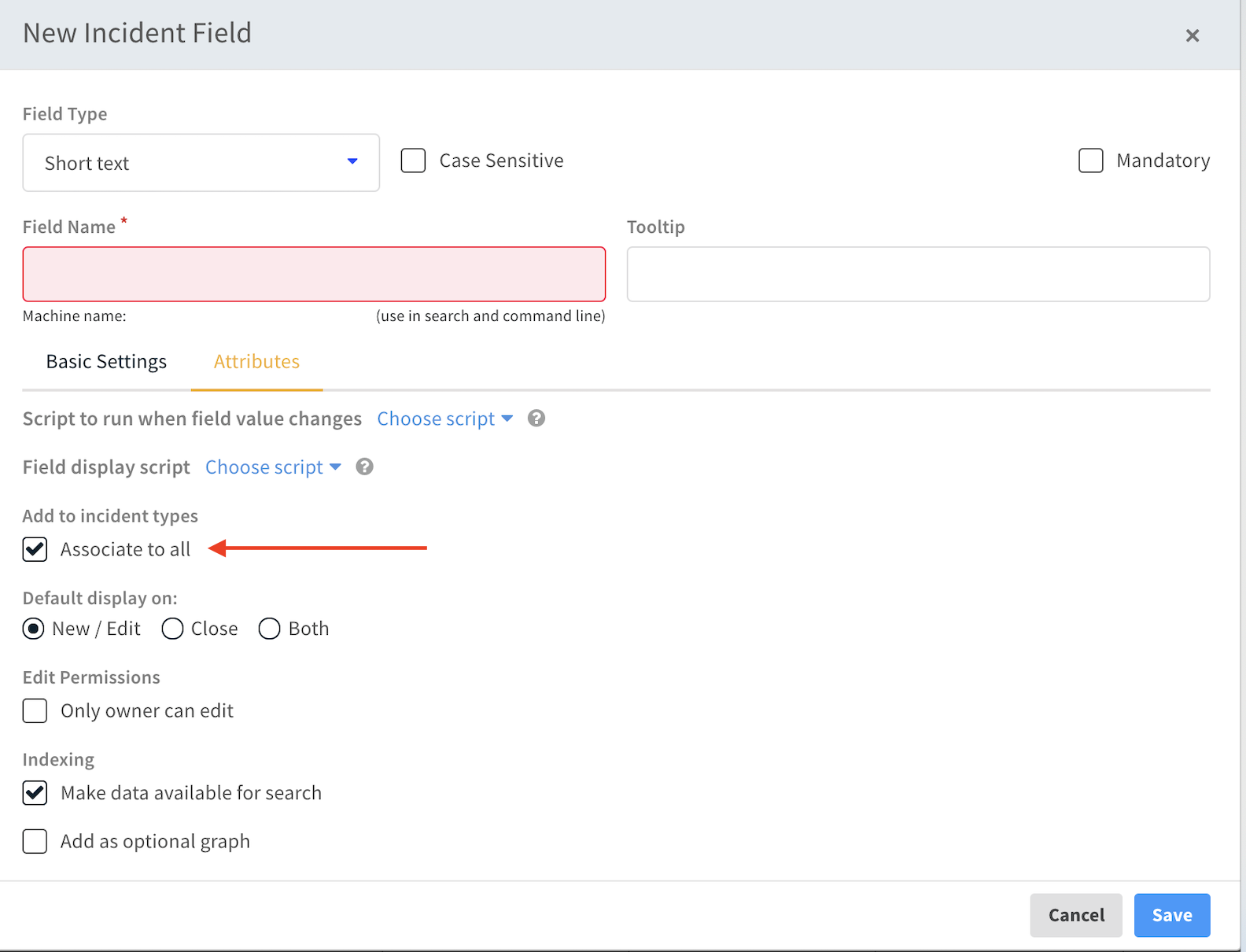
Task: Close the New Incident Field dialog
Action: [1192, 35]
